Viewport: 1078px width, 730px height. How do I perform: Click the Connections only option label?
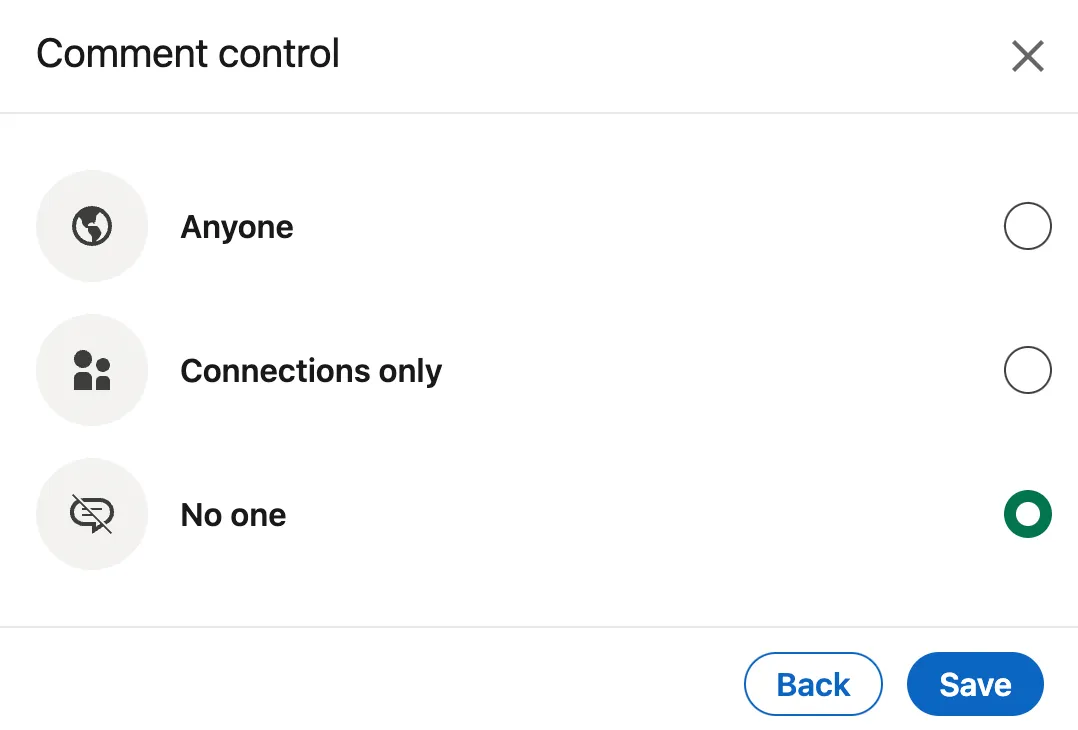pyautogui.click(x=311, y=372)
